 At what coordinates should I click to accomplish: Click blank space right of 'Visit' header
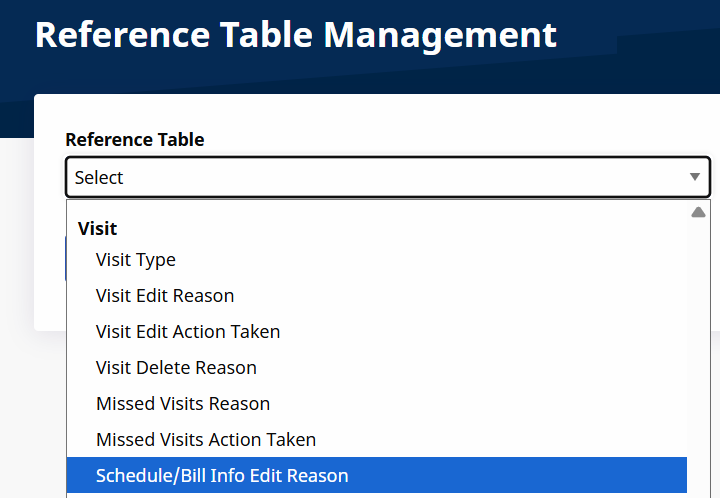[400, 229]
